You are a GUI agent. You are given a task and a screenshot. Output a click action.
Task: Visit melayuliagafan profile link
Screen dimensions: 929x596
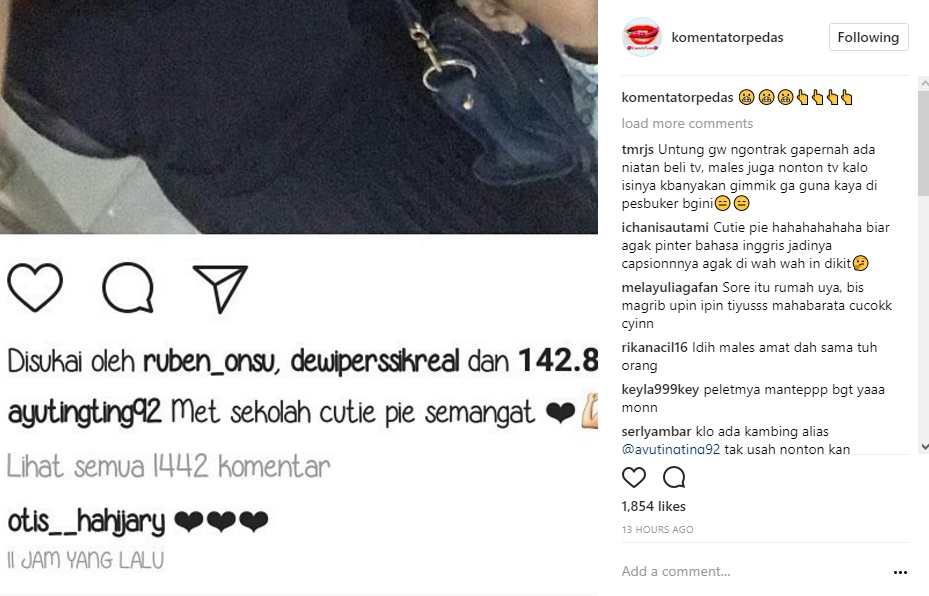[x=669, y=288]
